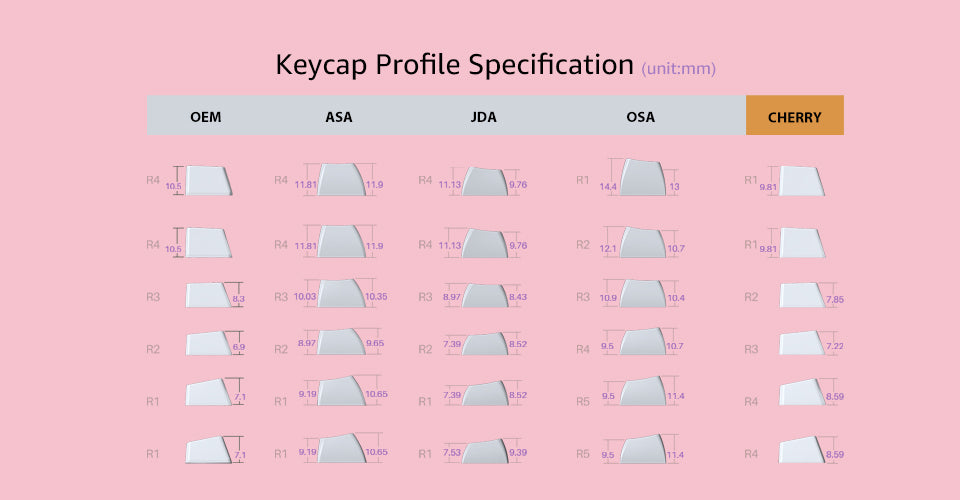Viewport: 960px width, 500px height.
Task: Select the Cherry R3 keycap labeled 7.22
Action: click(x=803, y=344)
